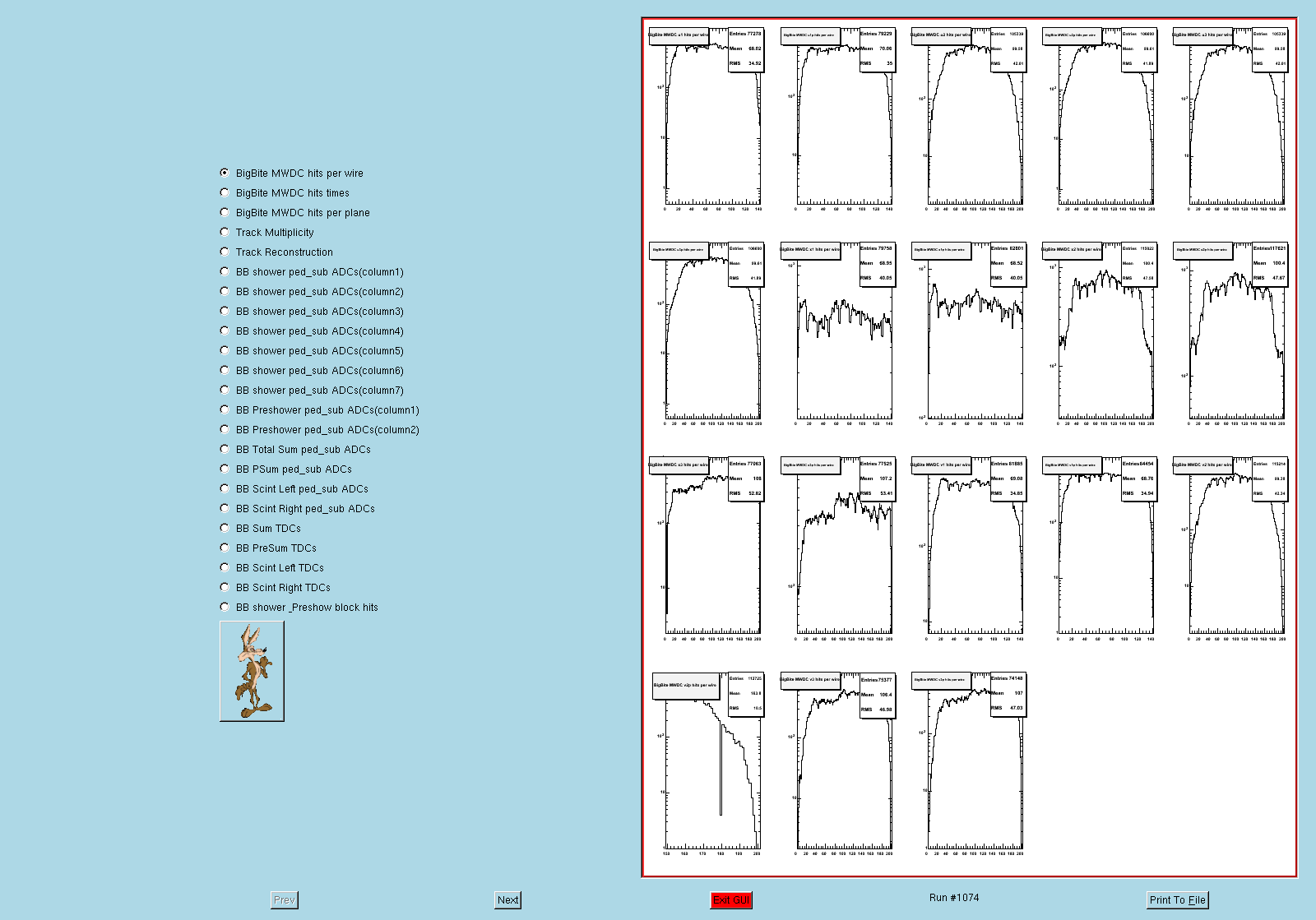Pick BB shower ped_sub ADCs(column3)
The height and width of the screenshot is (920, 1316).
[x=312, y=312]
